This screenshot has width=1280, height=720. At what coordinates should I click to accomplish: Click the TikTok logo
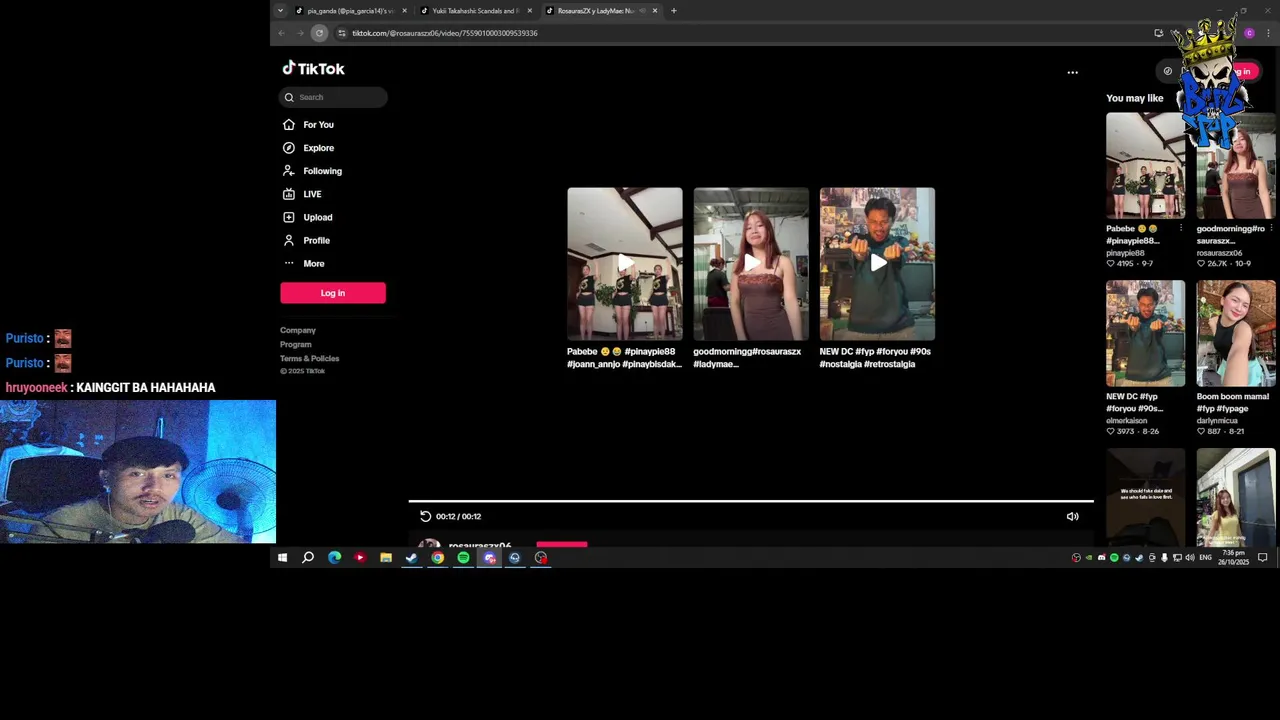point(313,68)
